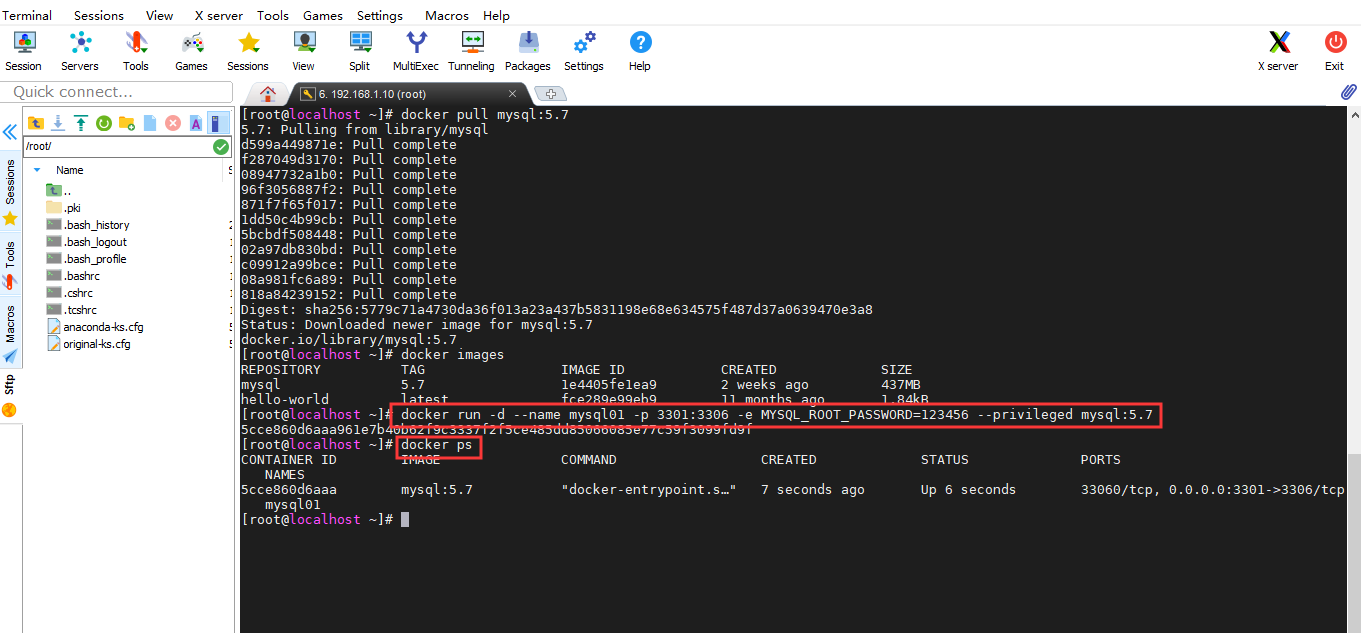
Task: Click the Split terminal toolbar button
Action: click(x=360, y=51)
